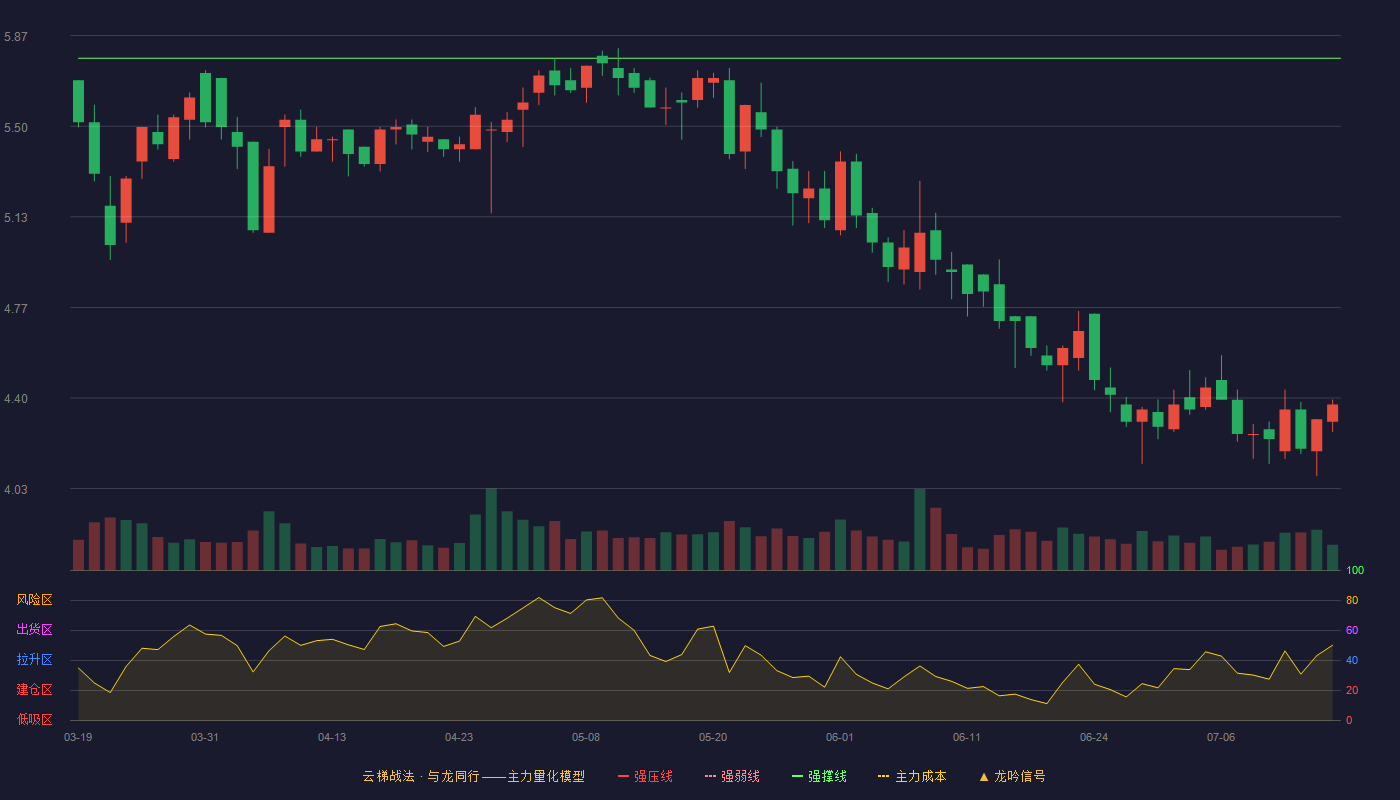This screenshot has width=1400, height=800.
Task: Select the 低吸区 zone label
Action: (34, 719)
